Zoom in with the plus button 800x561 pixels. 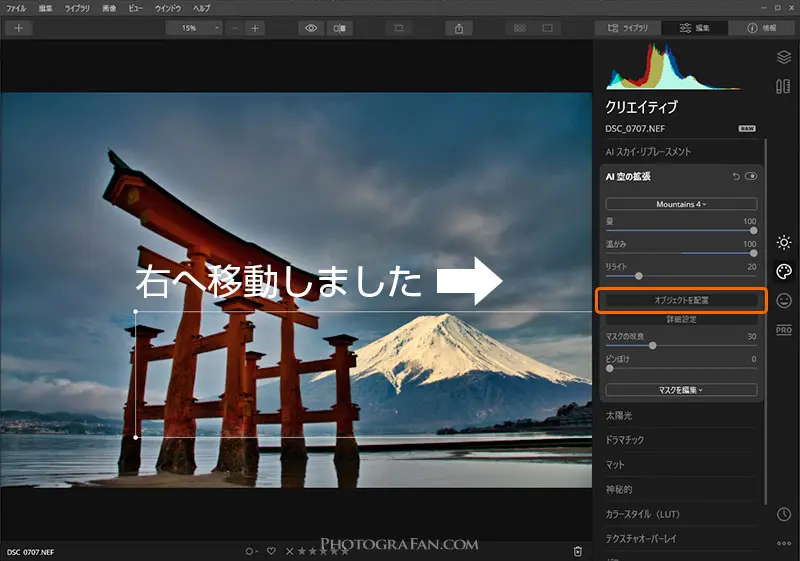click(255, 28)
